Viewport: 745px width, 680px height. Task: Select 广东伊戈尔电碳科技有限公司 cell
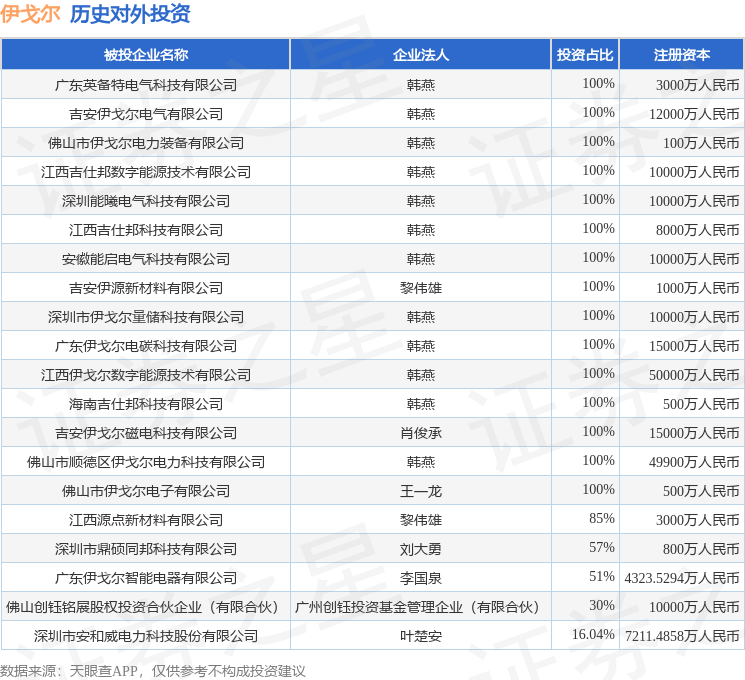pyautogui.click(x=146, y=346)
